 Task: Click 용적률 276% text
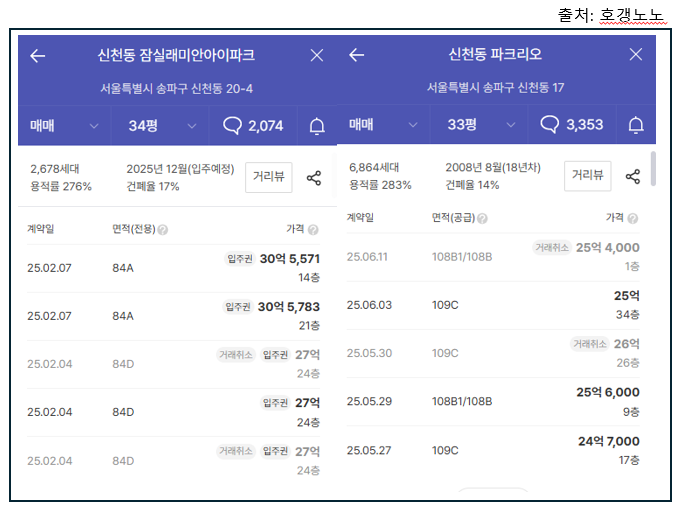click(61, 187)
